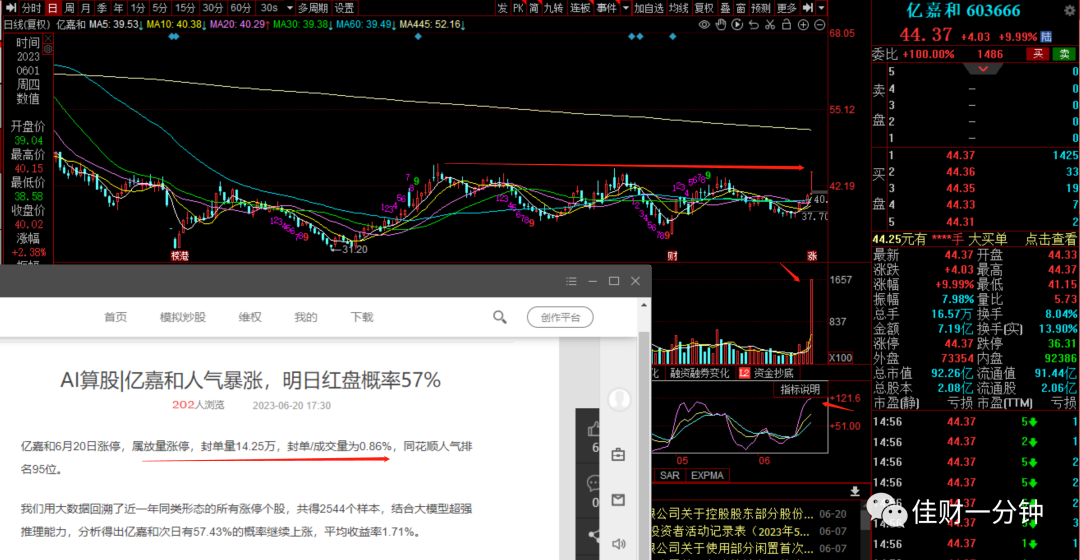
Task: Open the 30s period dropdown arrow
Action: [289, 8]
